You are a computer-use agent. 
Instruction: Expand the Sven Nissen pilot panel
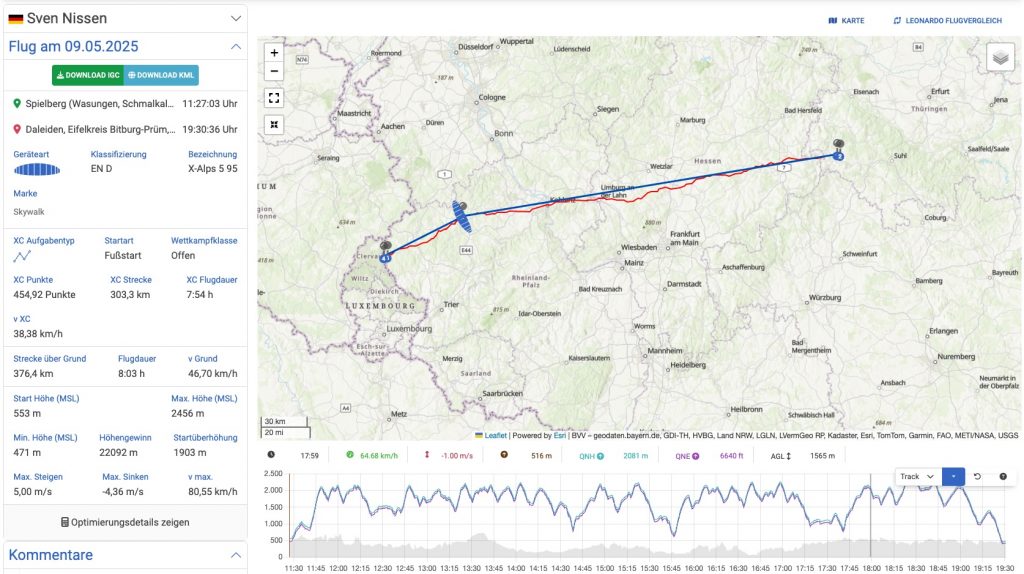tap(236, 18)
